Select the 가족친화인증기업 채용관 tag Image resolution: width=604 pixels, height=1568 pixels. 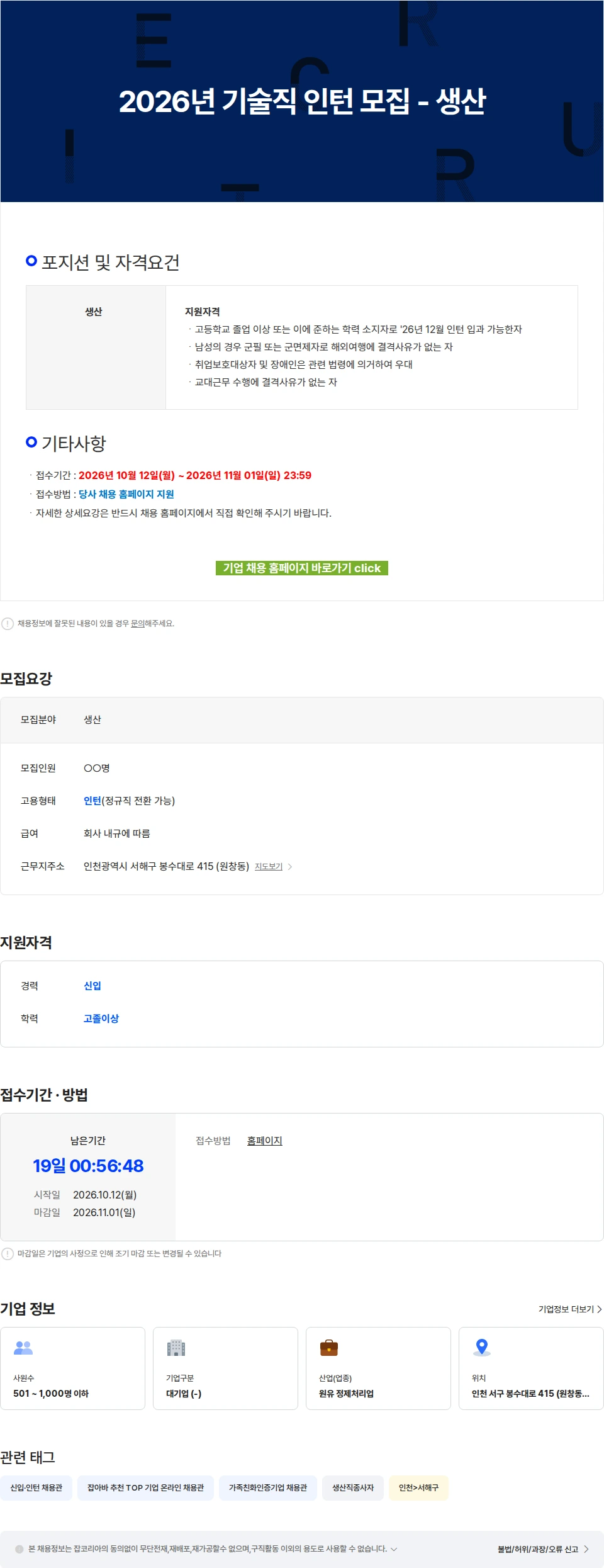pyautogui.click(x=268, y=1488)
